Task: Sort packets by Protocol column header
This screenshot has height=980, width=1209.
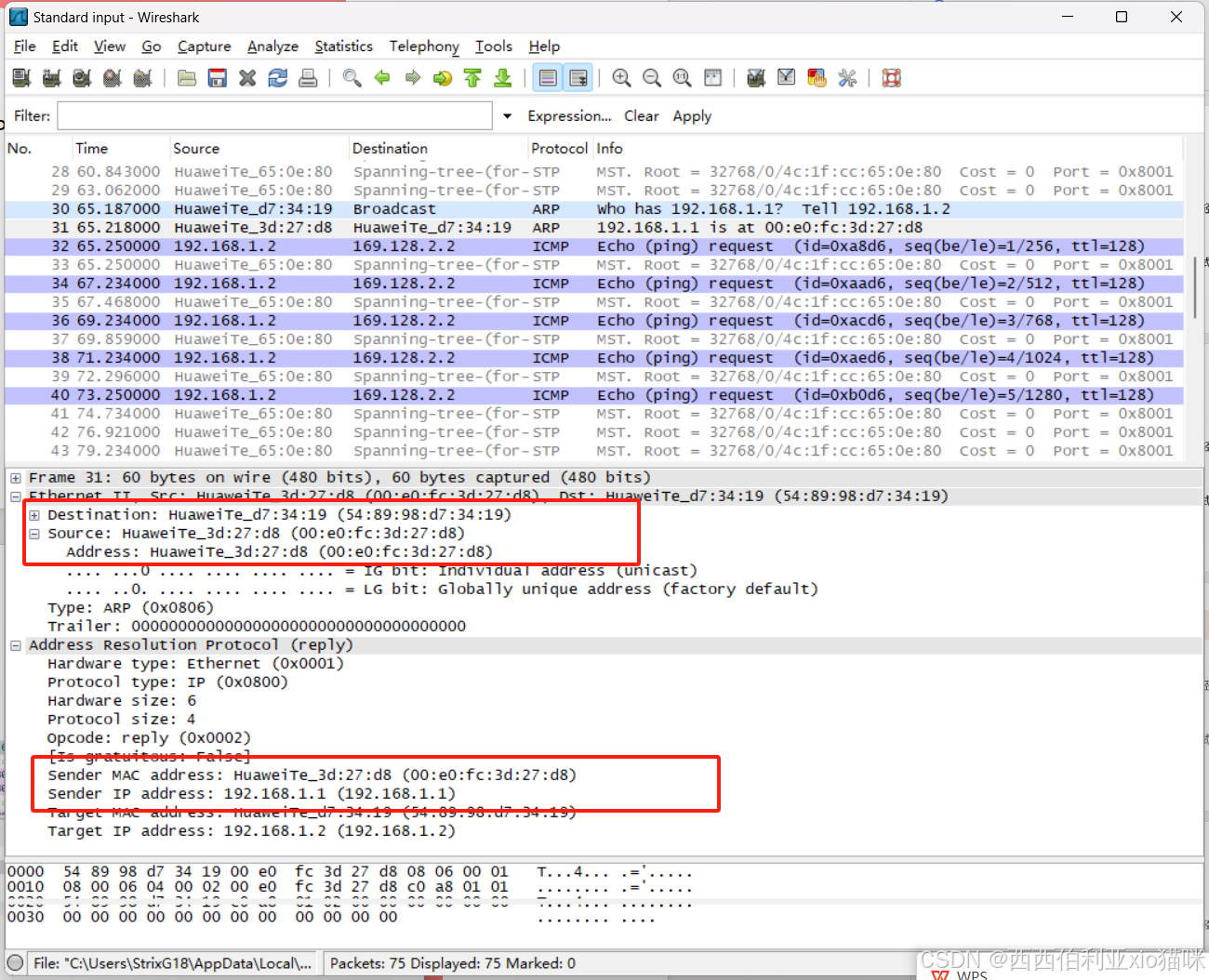Action: (x=560, y=149)
